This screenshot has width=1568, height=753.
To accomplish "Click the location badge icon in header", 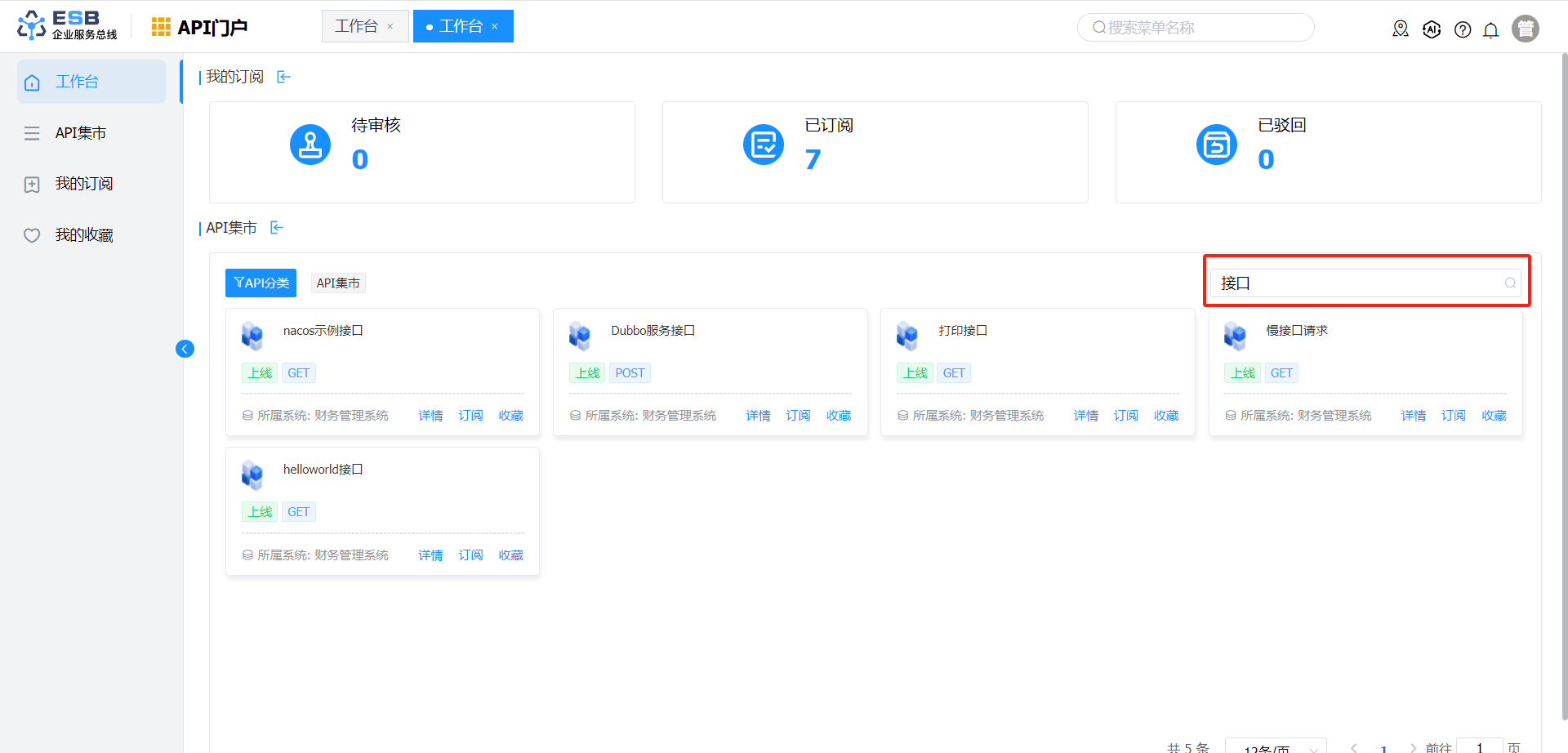I will pos(1401,29).
